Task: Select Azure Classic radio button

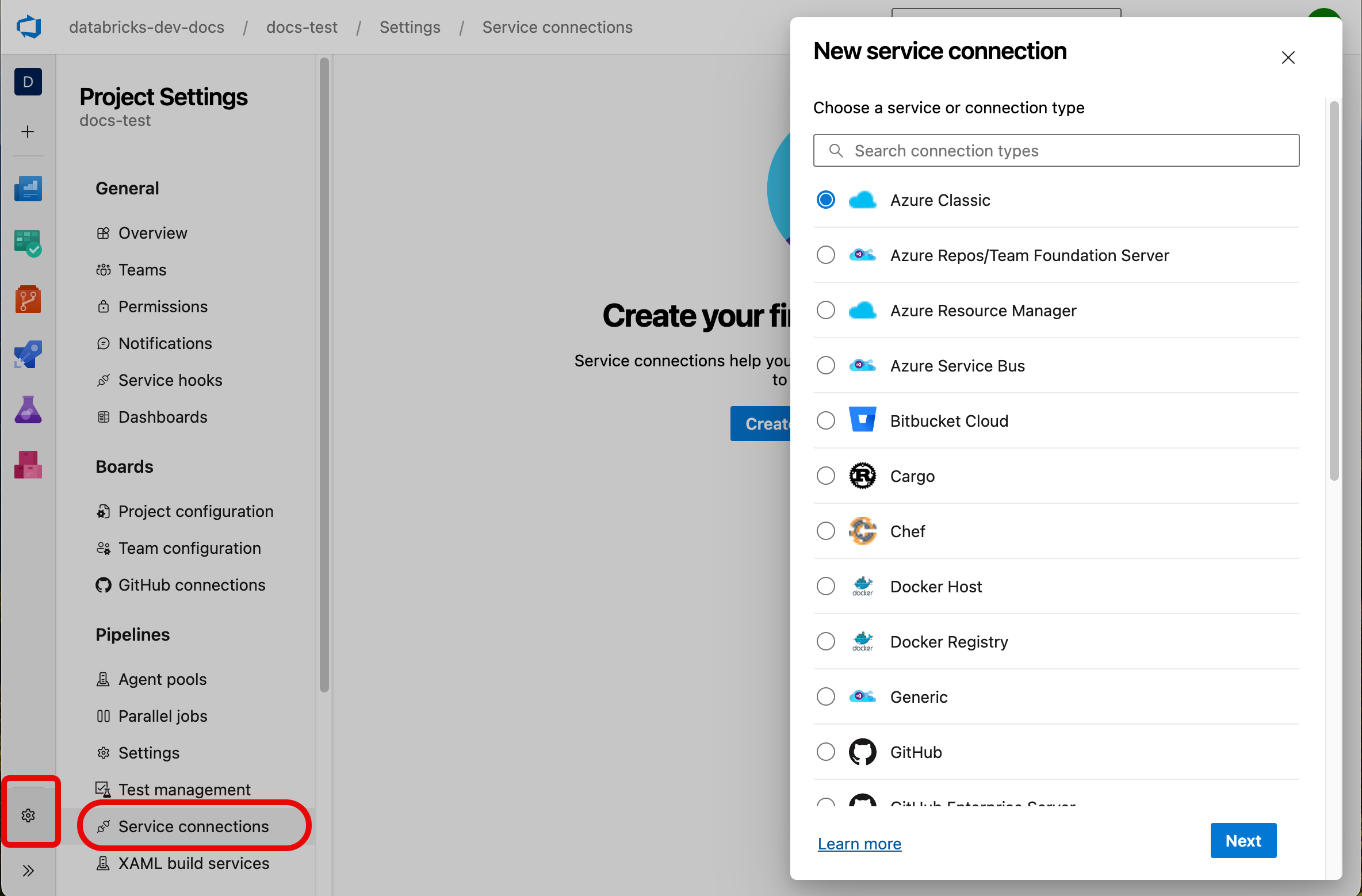Action: pyautogui.click(x=826, y=199)
